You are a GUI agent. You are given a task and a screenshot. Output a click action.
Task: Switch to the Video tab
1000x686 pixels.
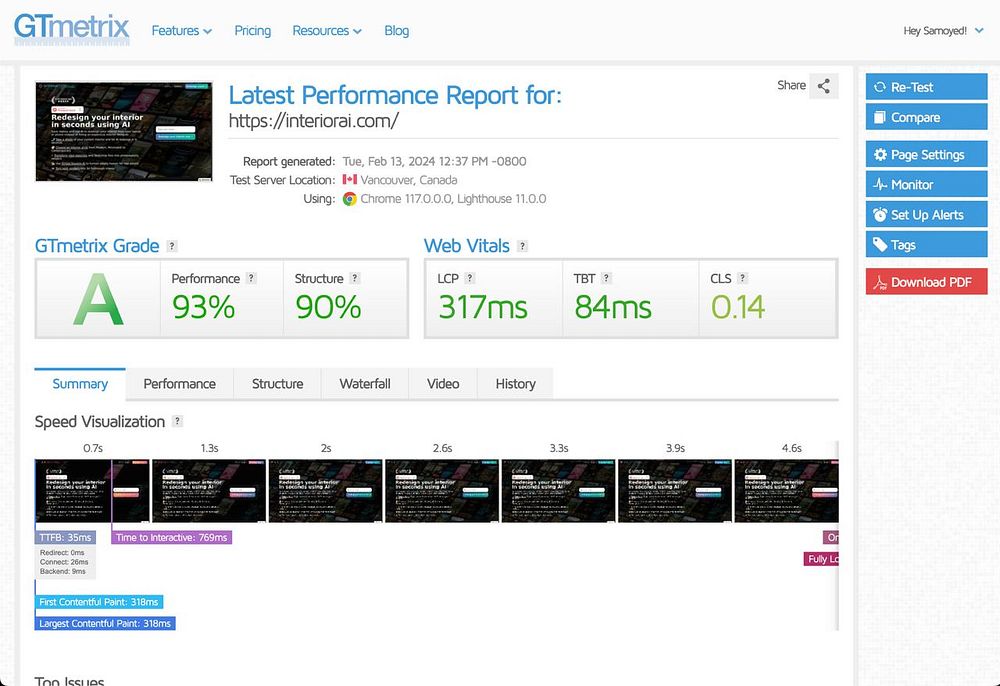pyautogui.click(x=443, y=384)
